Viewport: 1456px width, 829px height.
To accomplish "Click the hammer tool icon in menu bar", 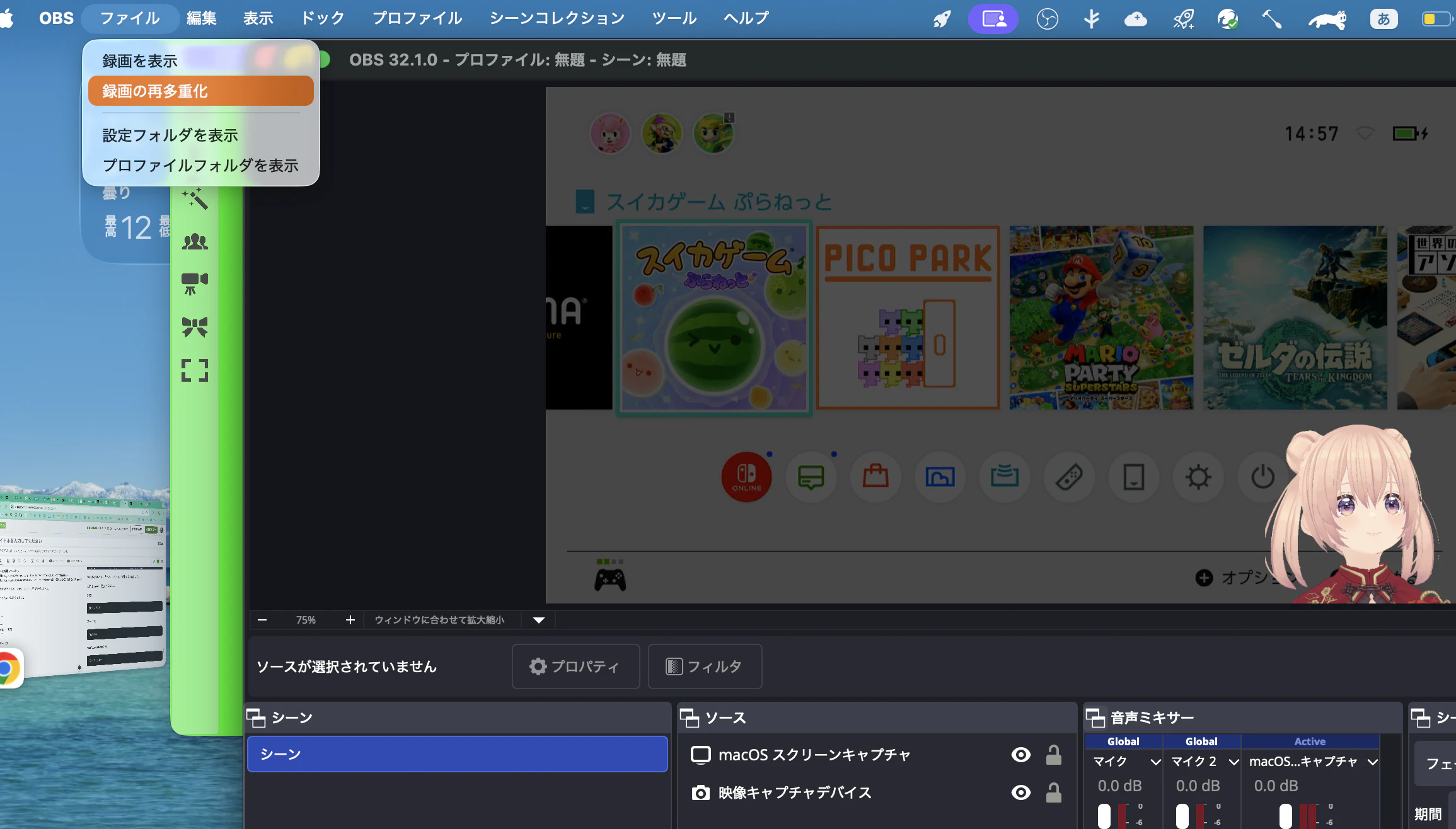I will click(1271, 19).
